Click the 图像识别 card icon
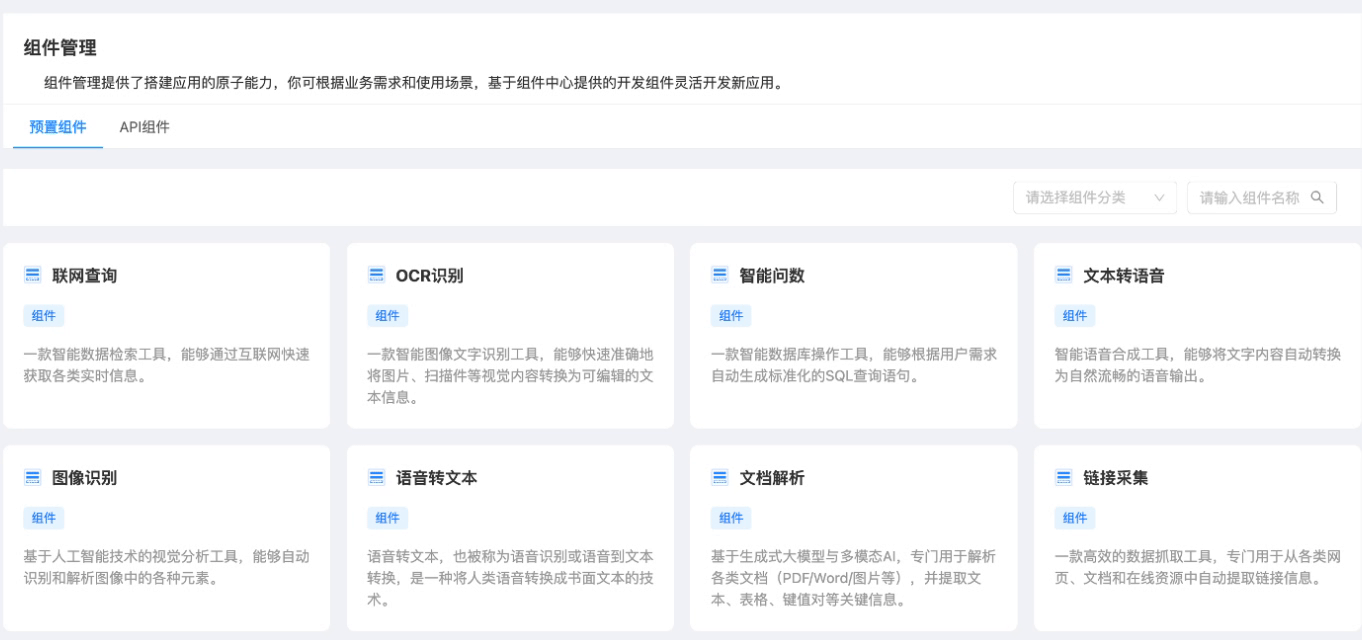This screenshot has height=640, width=1362. click(x=33, y=478)
